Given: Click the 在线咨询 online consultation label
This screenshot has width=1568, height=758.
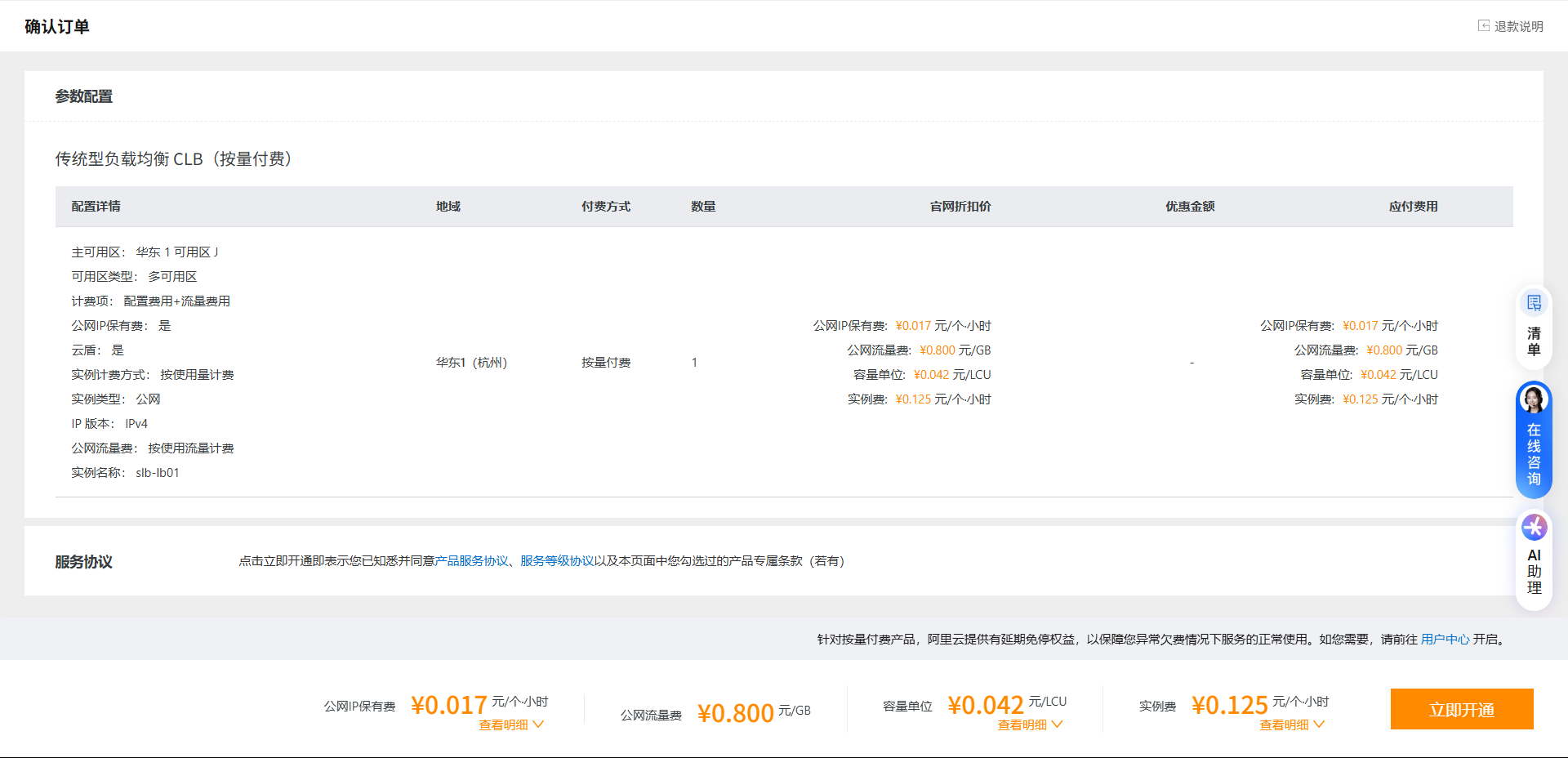Looking at the screenshot, I should 1534,454.
